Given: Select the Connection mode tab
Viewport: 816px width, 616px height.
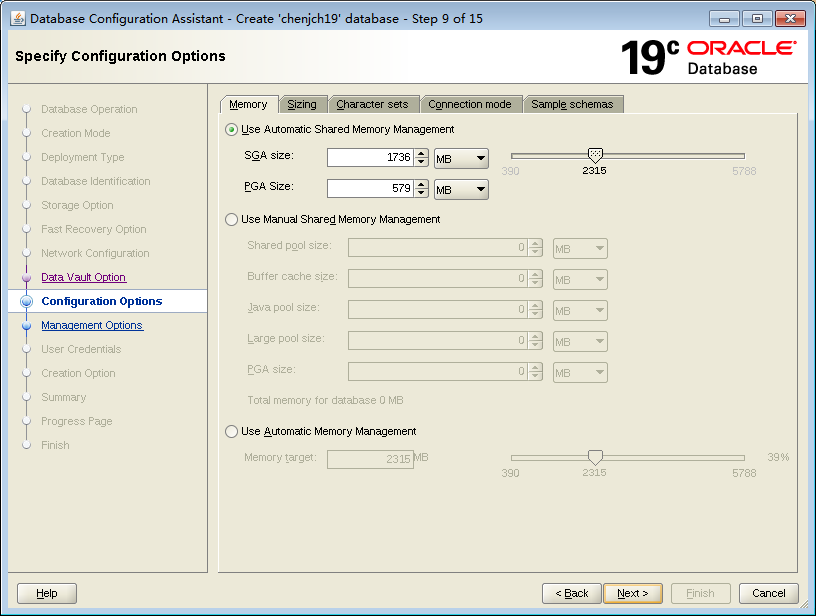Looking at the screenshot, I should [x=471, y=103].
